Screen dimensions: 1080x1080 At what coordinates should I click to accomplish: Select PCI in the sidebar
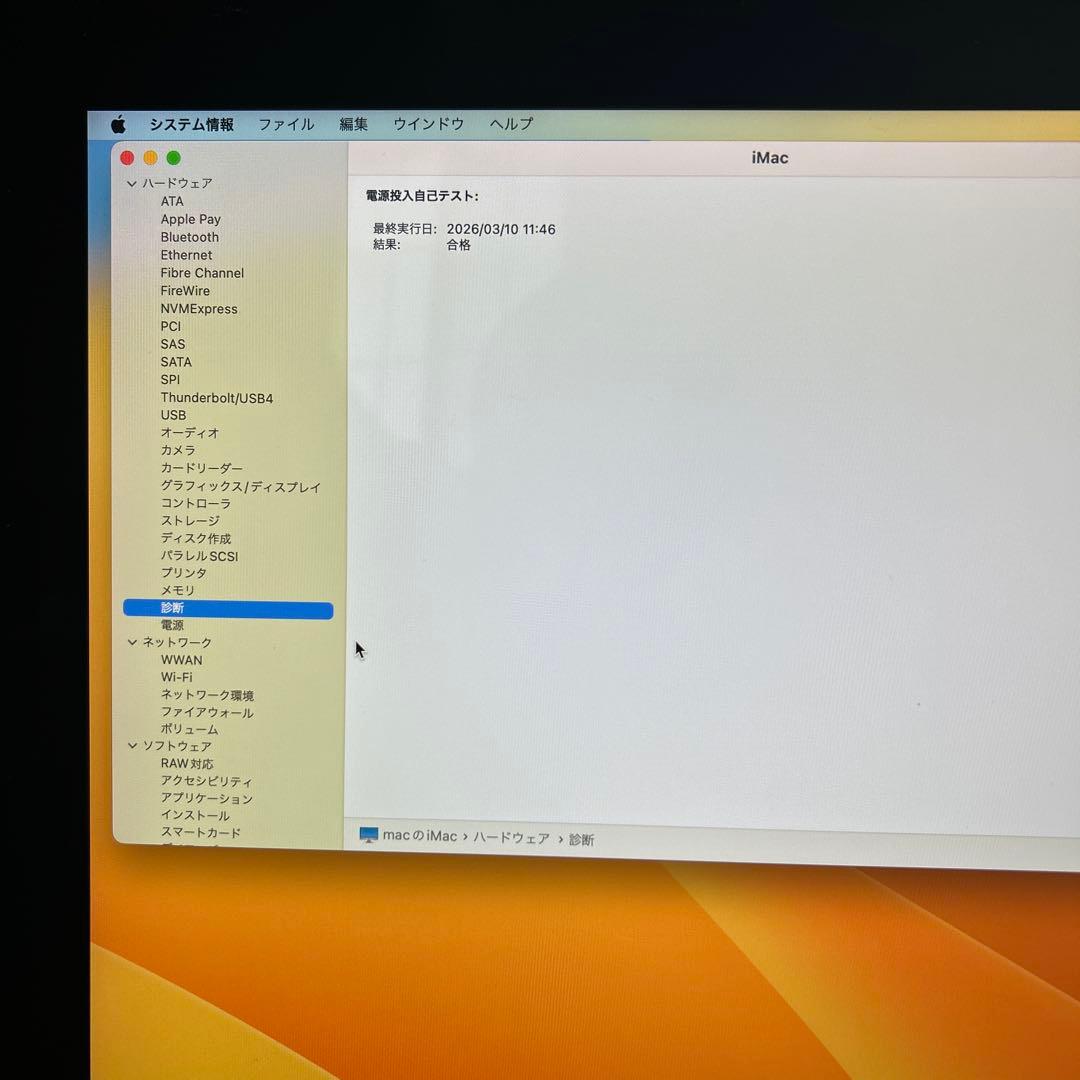point(171,326)
